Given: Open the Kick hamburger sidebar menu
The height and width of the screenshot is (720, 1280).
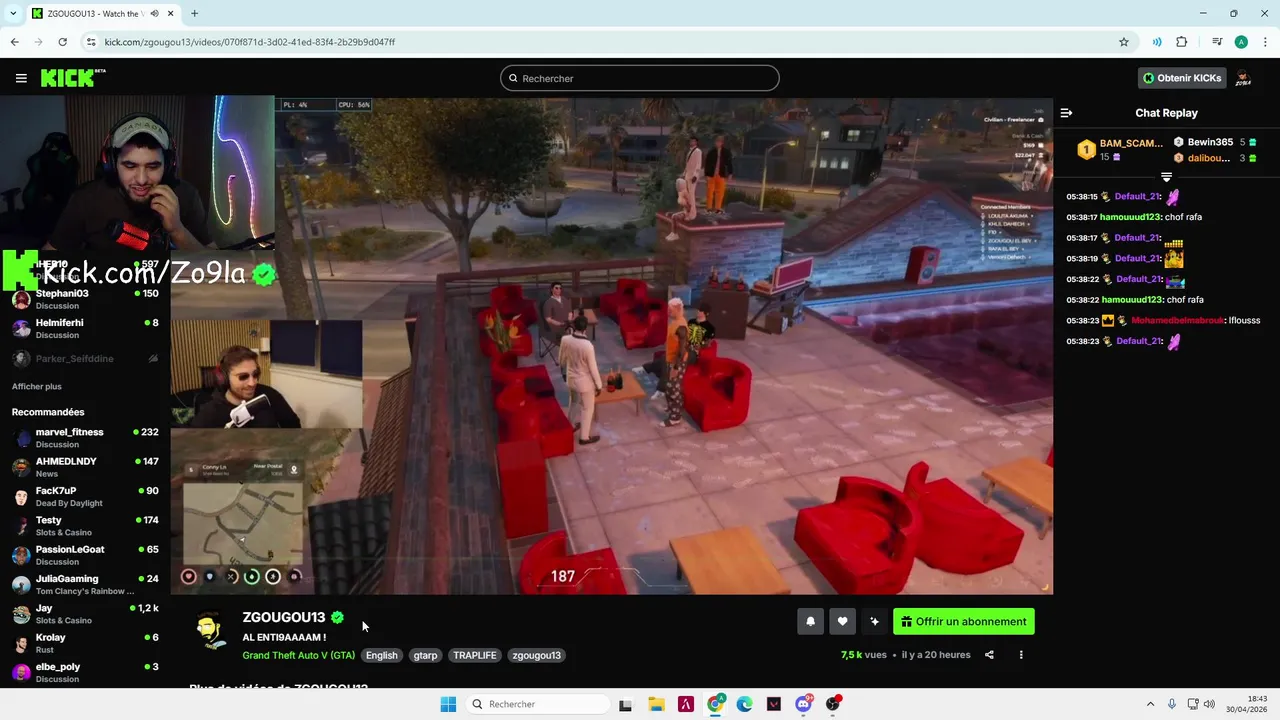Looking at the screenshot, I should [21, 78].
